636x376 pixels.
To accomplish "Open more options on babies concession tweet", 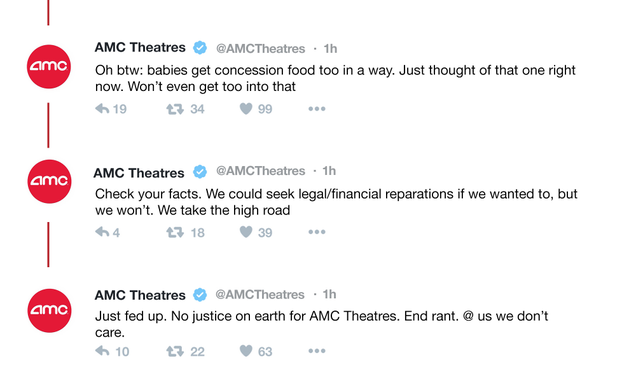I will [x=317, y=109].
